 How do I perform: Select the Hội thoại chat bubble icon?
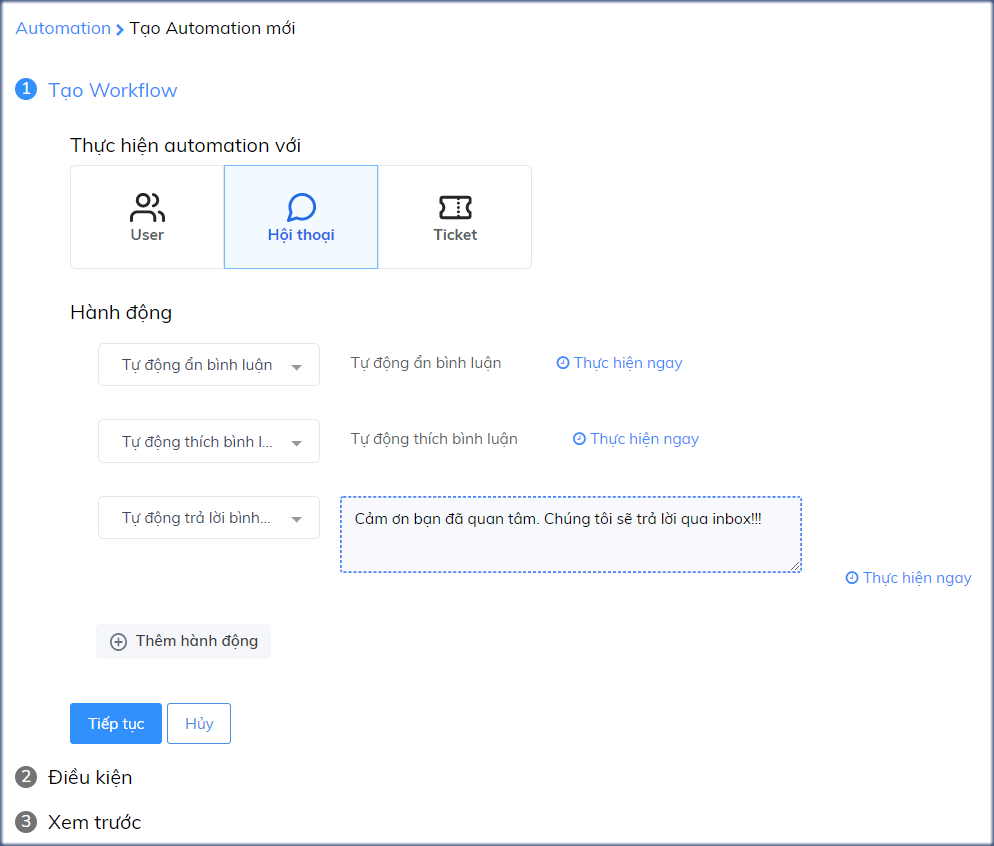point(301,206)
